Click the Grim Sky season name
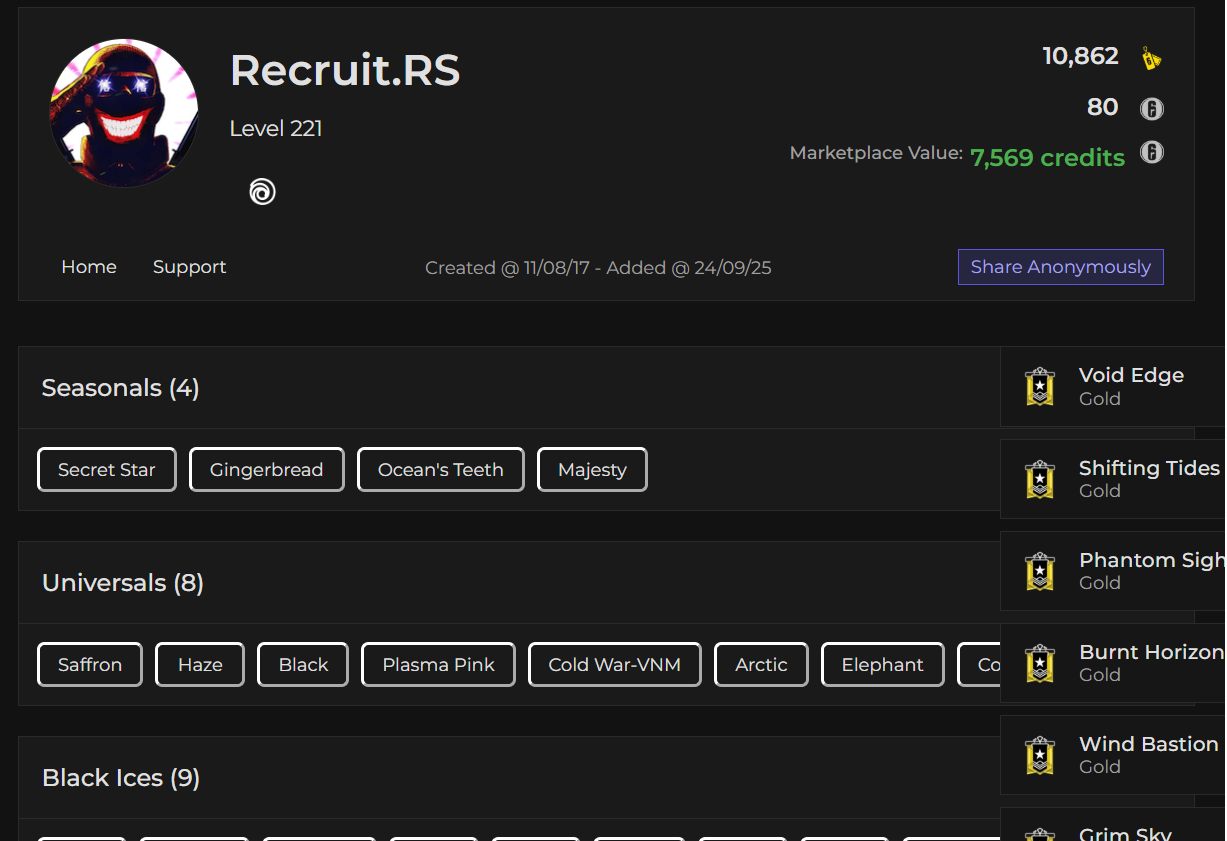This screenshot has width=1227, height=841. click(1125, 833)
